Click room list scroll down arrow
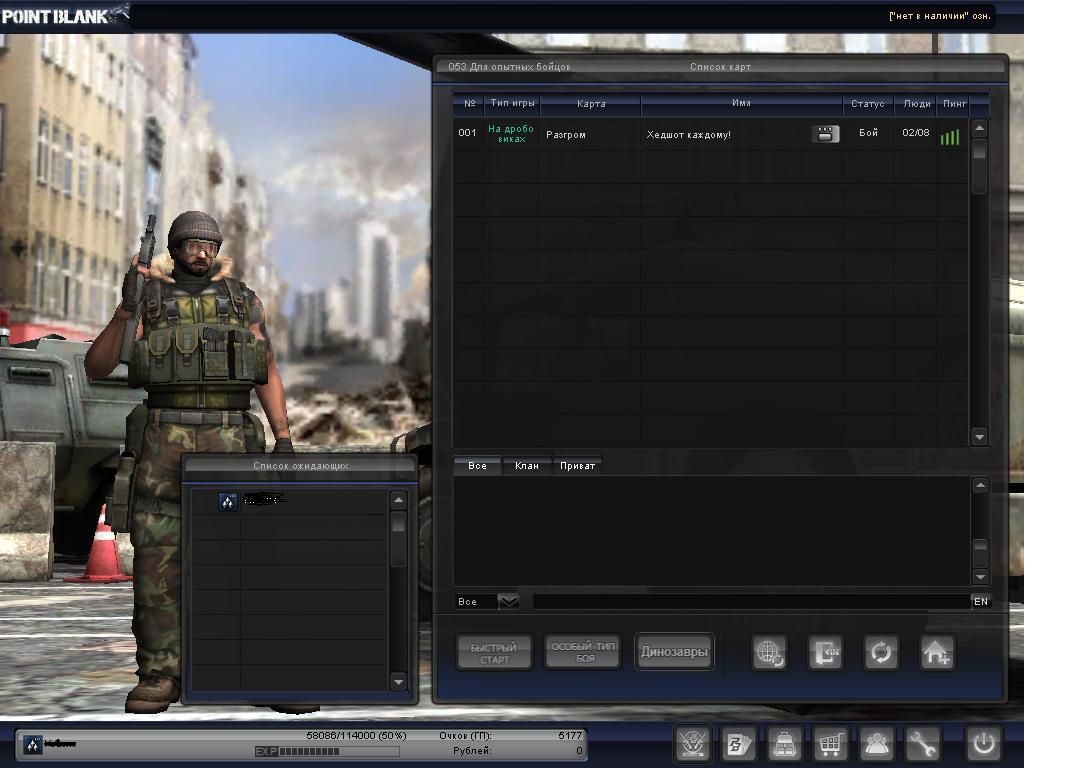Viewport: 1091px width, 768px height. 980,438
